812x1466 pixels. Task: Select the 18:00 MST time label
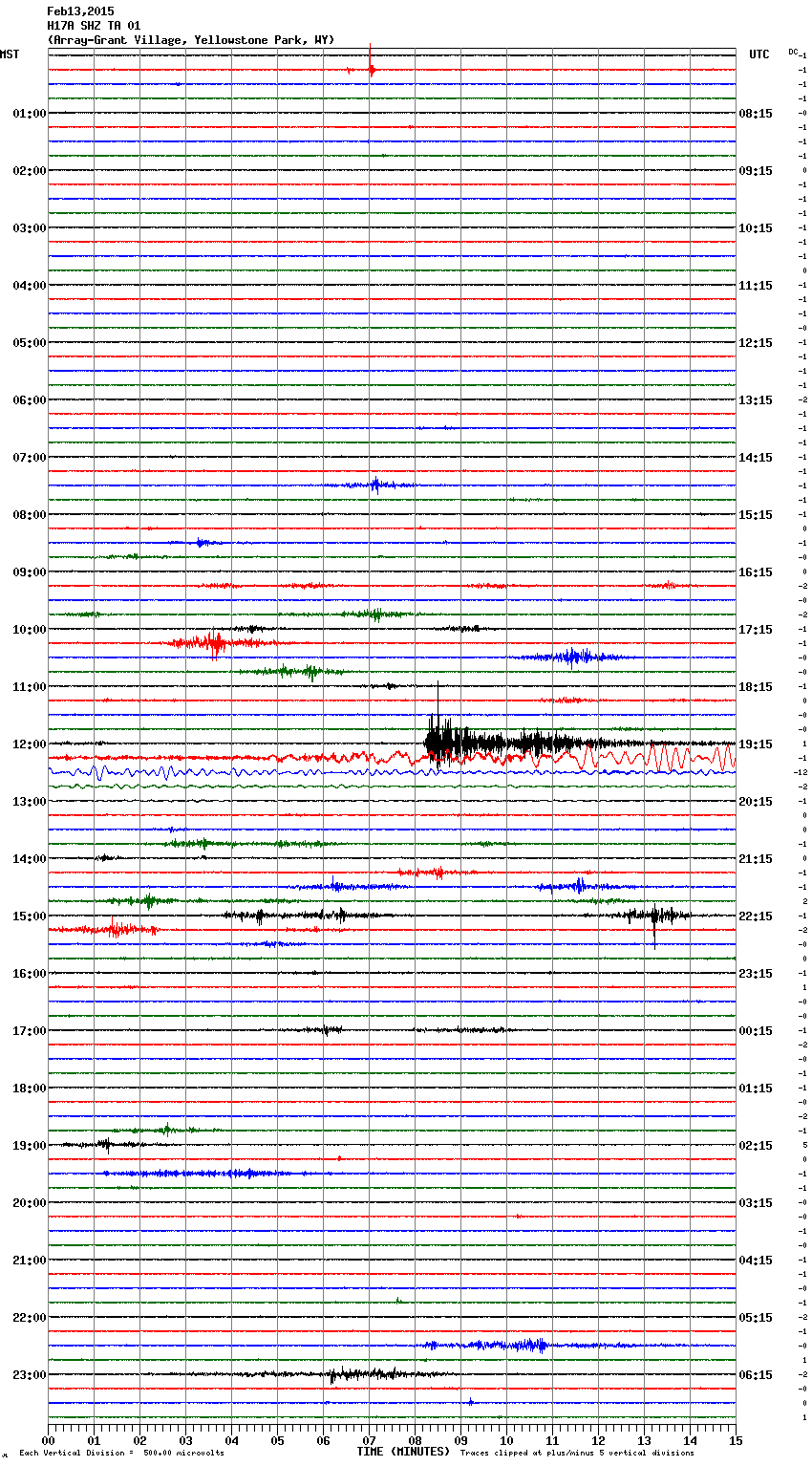(30, 1089)
